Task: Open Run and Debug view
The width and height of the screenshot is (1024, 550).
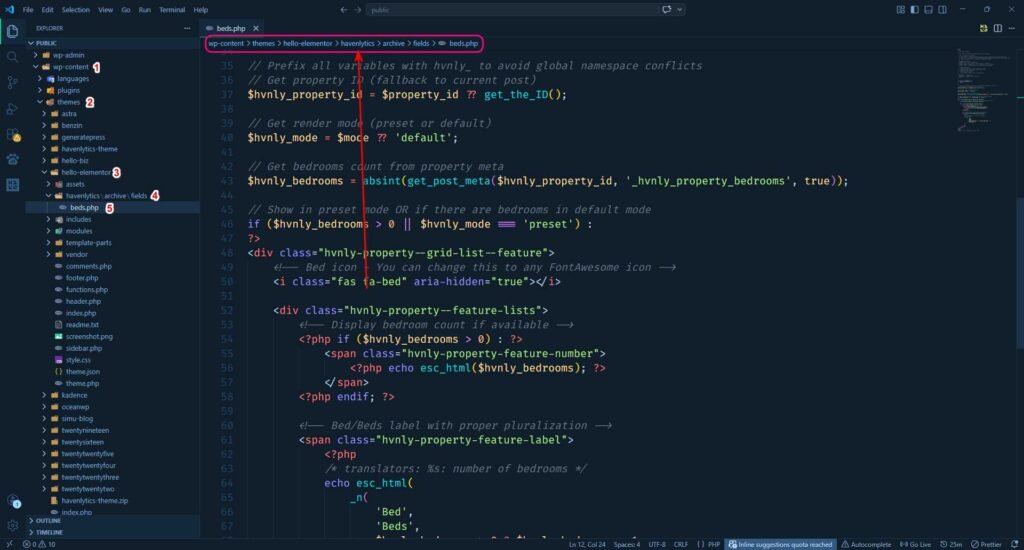Action: coord(13,108)
